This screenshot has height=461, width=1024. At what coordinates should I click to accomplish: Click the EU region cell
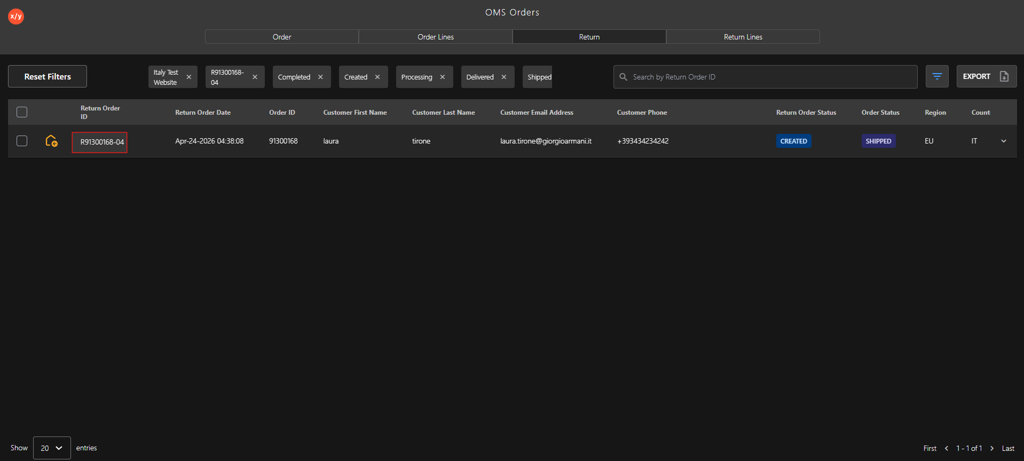[929, 141]
